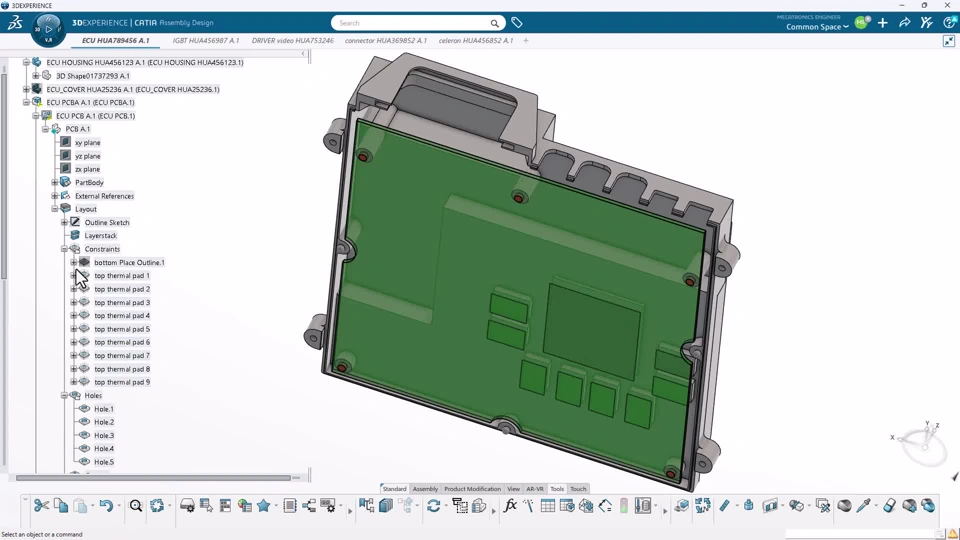The height and width of the screenshot is (540, 960).
Task: Open the Product Modification toolbar tab
Action: pyautogui.click(x=472, y=489)
